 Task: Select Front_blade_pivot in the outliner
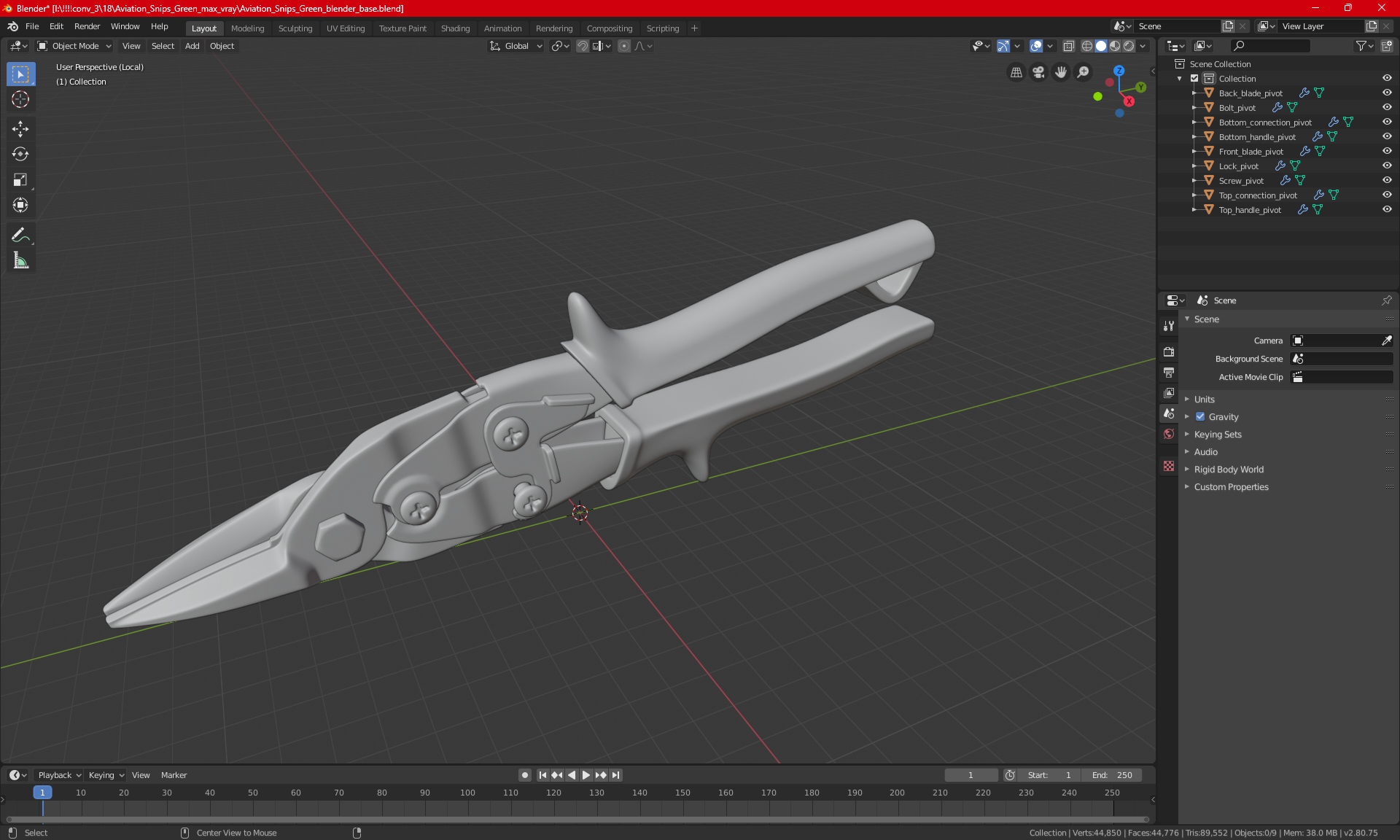(1251, 151)
